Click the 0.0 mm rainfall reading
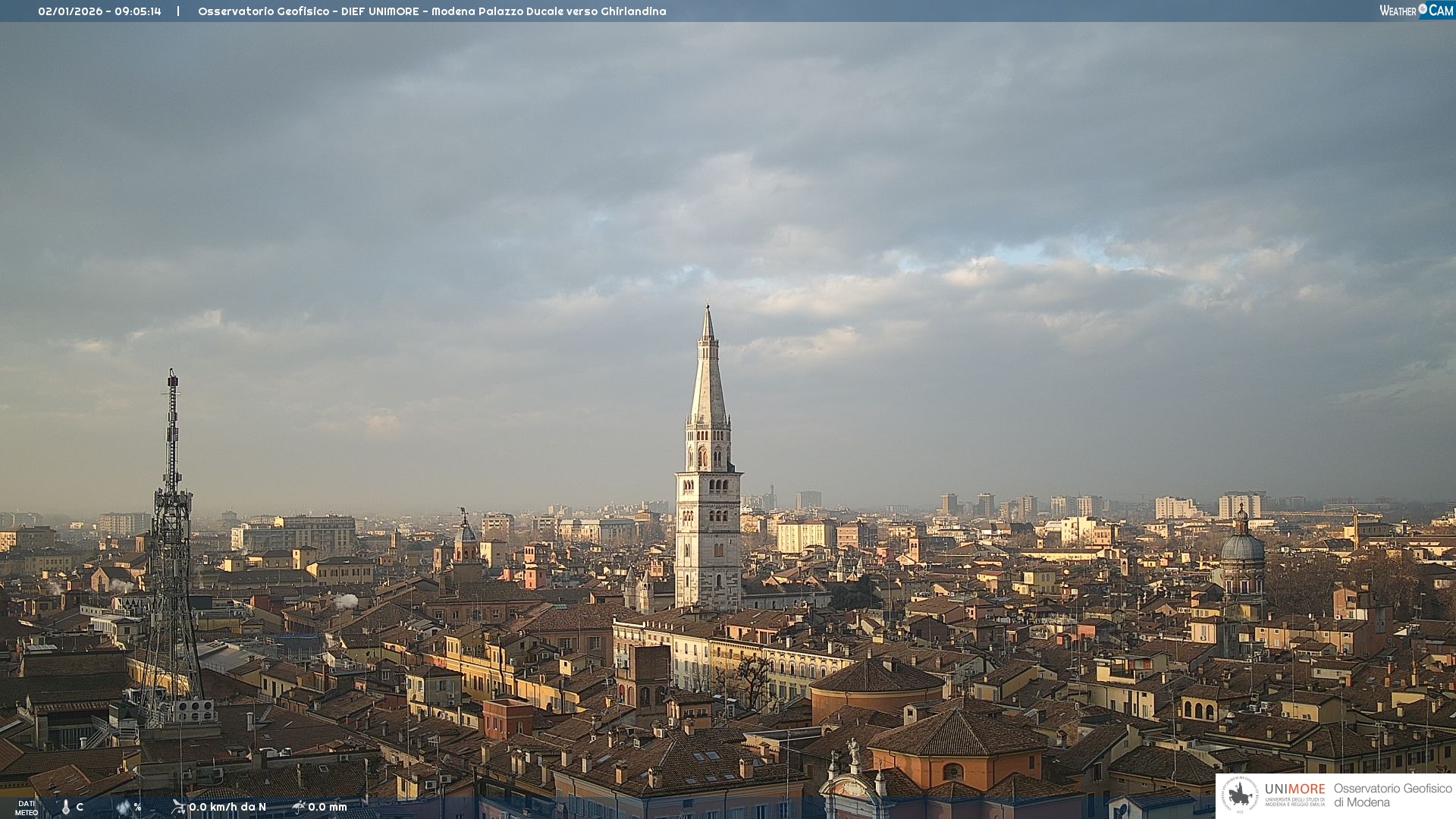 tap(328, 807)
